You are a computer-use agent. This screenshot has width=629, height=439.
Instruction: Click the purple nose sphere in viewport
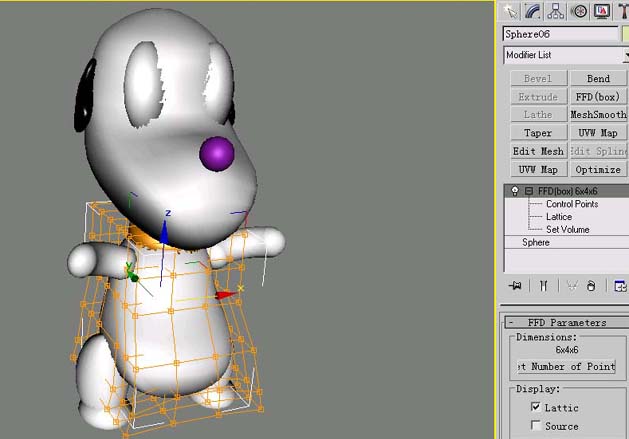click(x=217, y=154)
